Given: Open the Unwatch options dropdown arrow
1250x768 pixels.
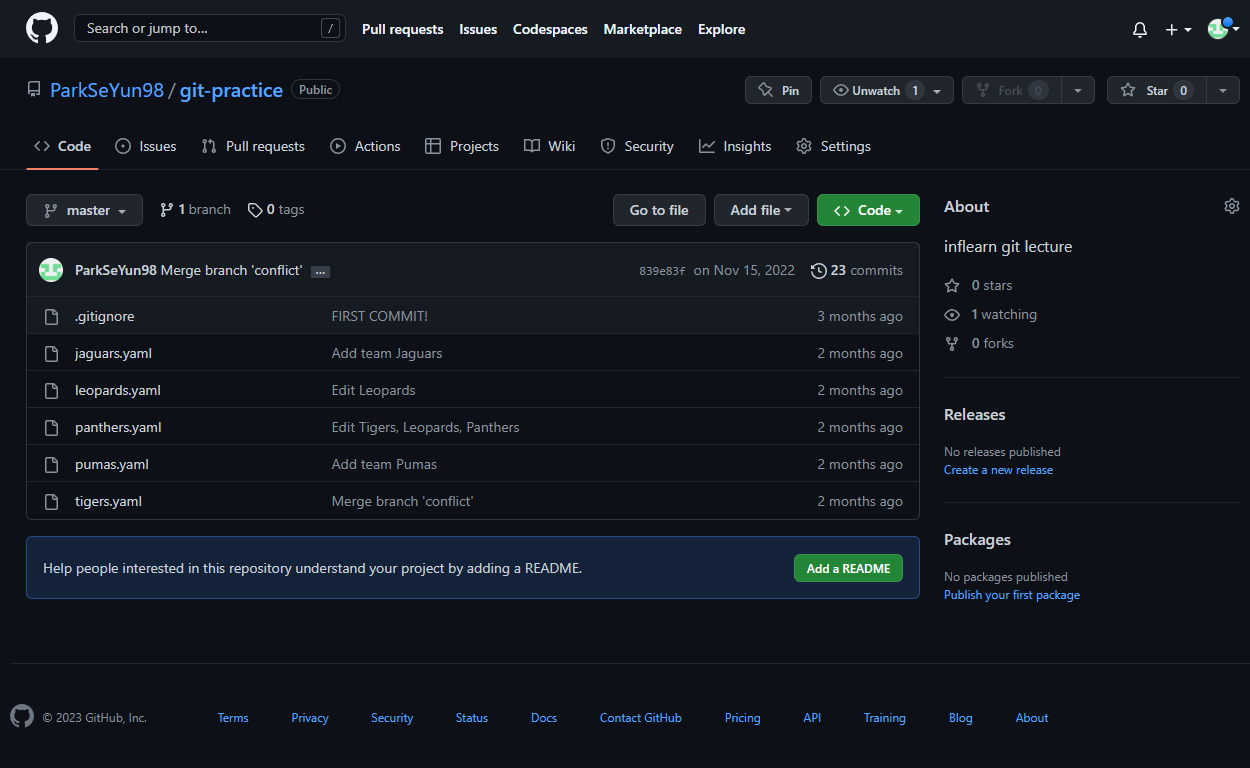Looking at the screenshot, I should click(938, 90).
